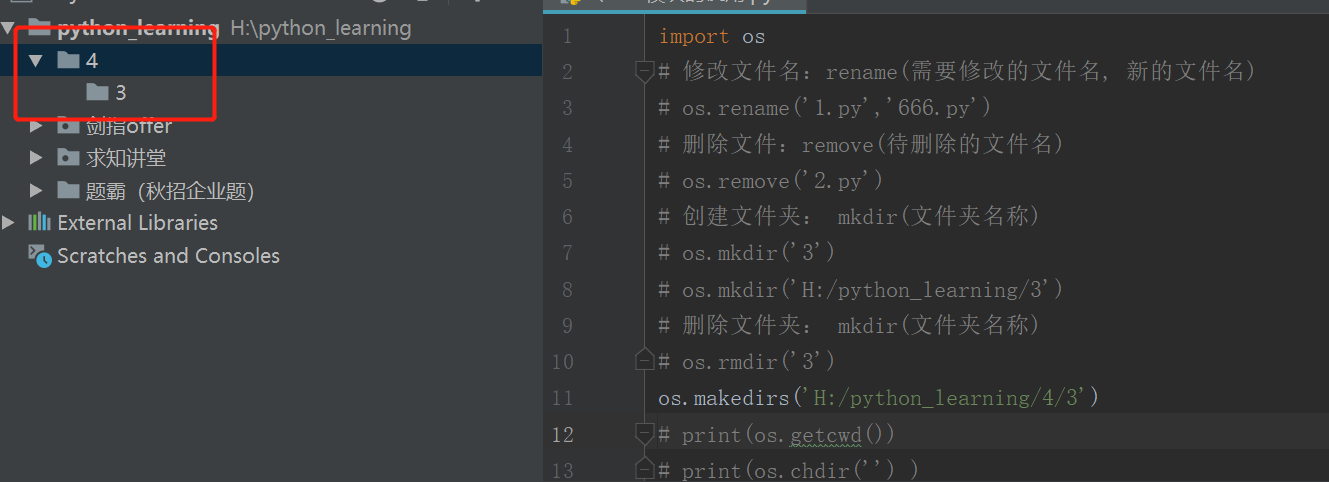Click the os.mkdir('3') comment line

click(x=747, y=253)
